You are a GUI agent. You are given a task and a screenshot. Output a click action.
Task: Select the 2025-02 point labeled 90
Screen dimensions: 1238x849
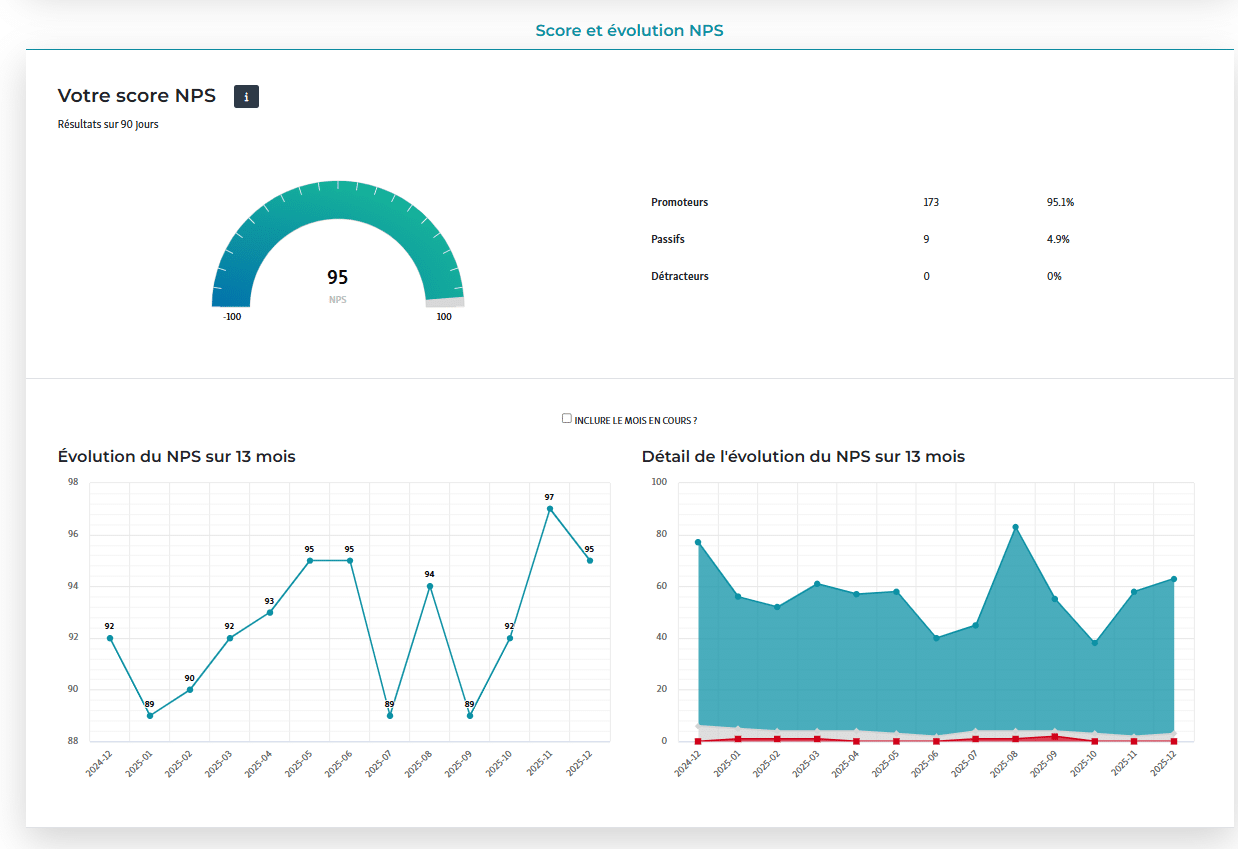click(x=190, y=690)
